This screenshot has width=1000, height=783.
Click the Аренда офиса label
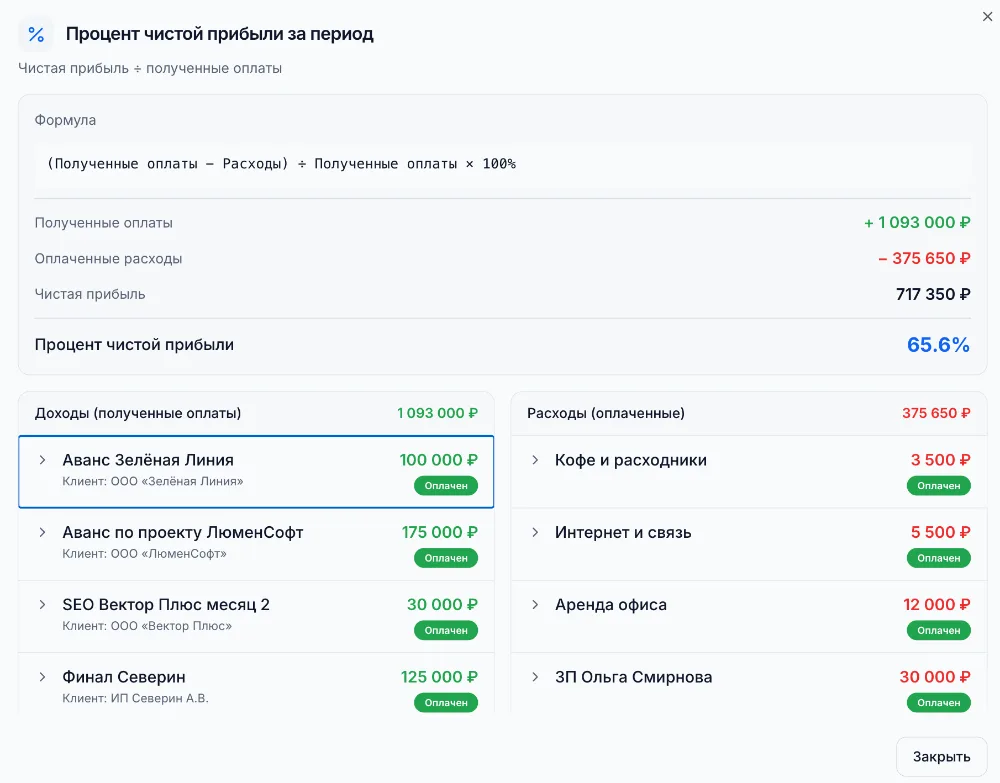click(x=611, y=604)
